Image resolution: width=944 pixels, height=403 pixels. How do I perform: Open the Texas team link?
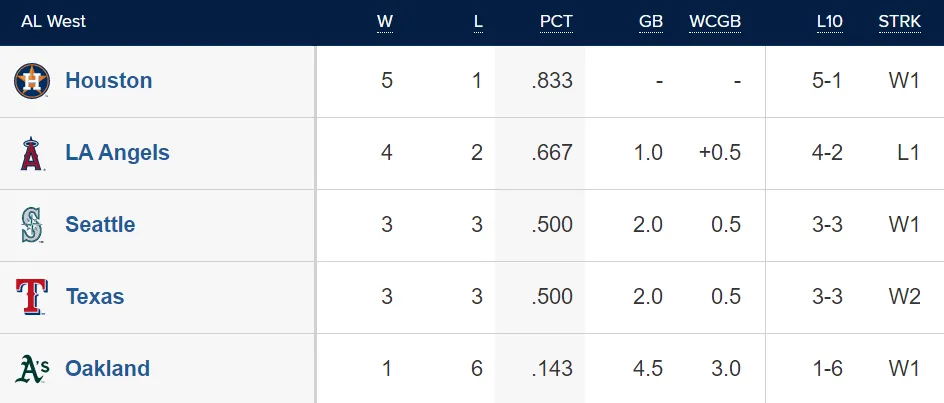(x=95, y=297)
